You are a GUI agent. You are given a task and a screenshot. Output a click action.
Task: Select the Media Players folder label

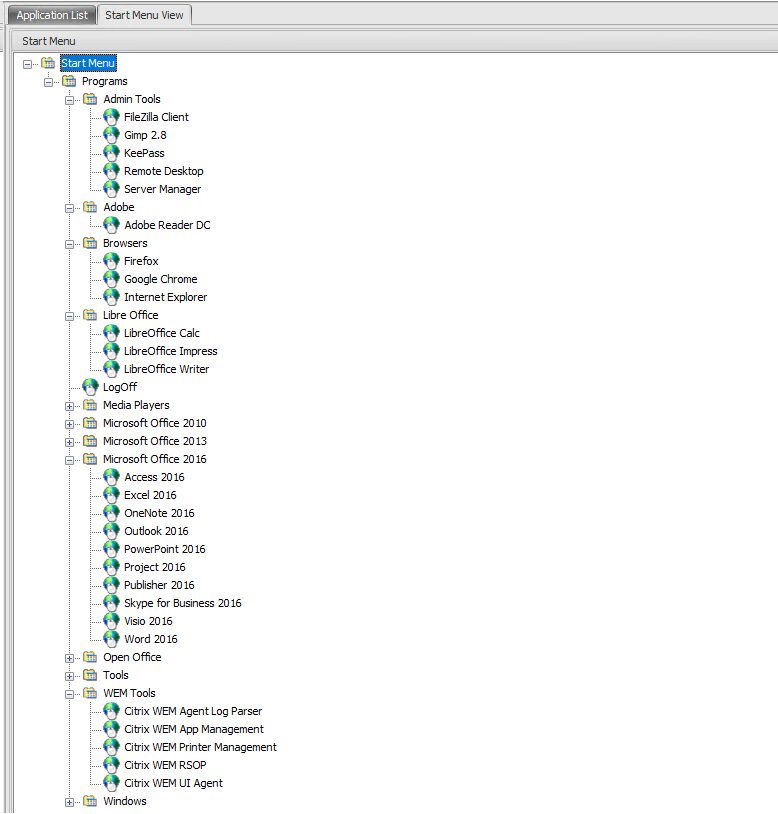point(136,405)
